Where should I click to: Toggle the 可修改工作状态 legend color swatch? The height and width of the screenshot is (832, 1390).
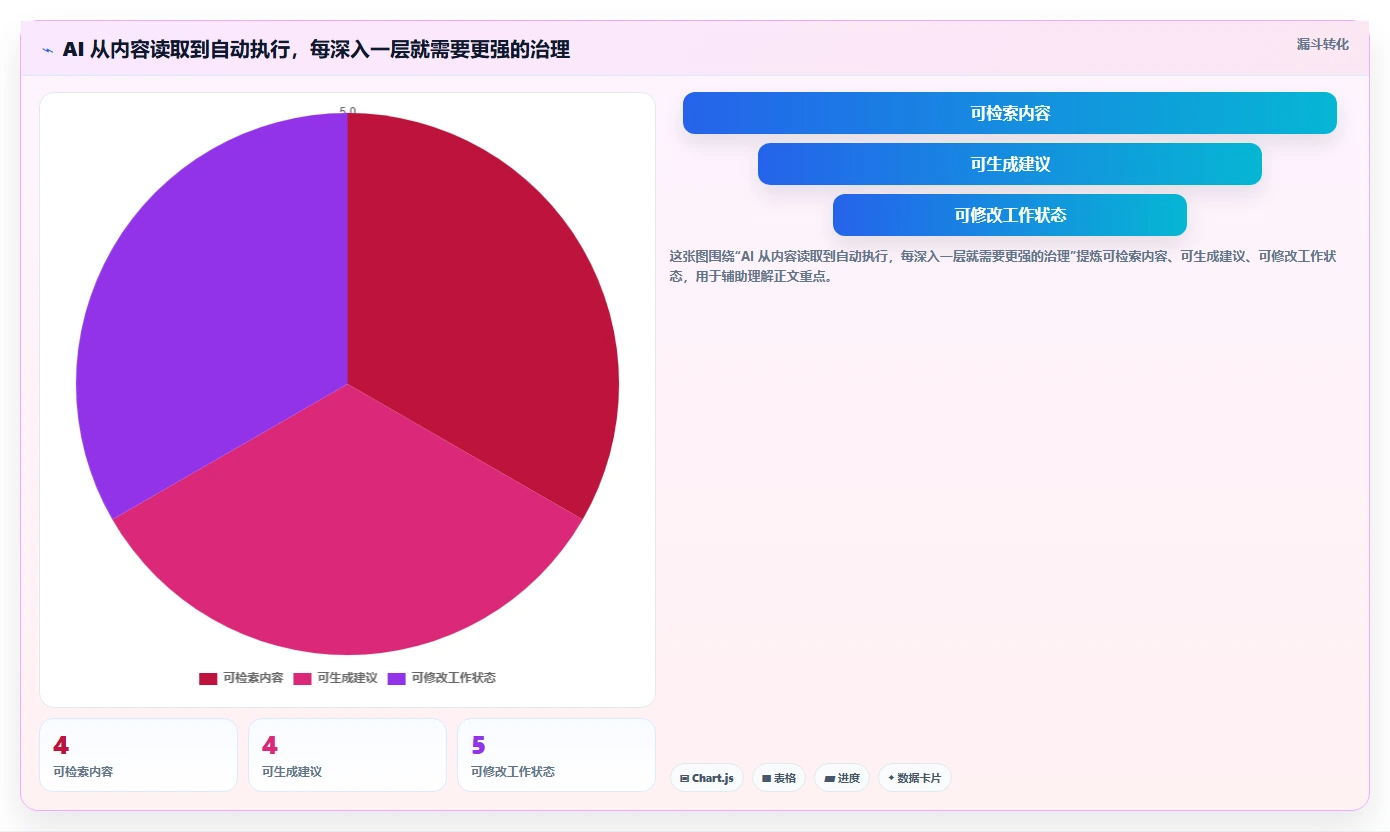pos(397,678)
